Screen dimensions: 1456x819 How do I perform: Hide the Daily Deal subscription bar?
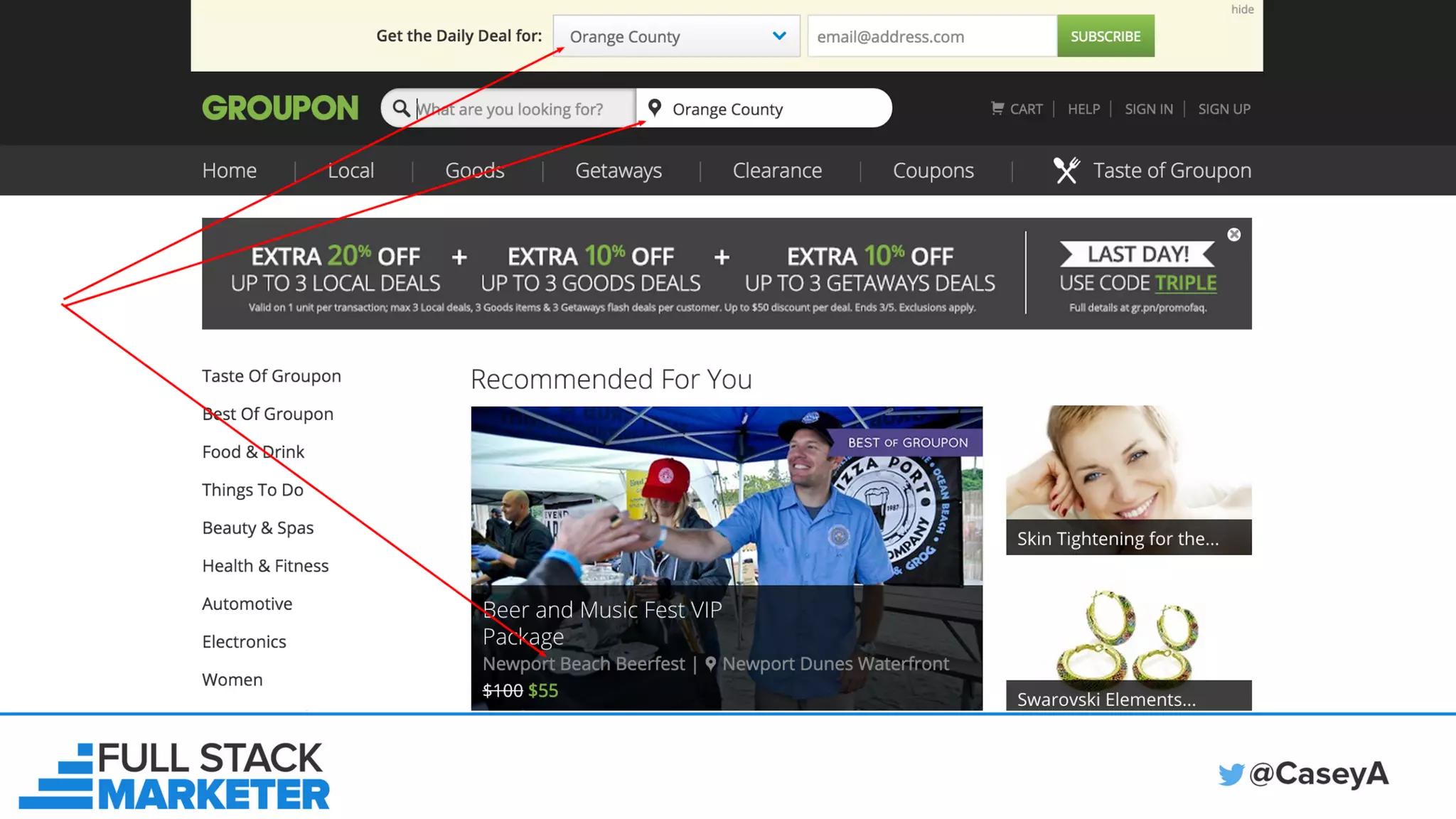click(x=1242, y=9)
